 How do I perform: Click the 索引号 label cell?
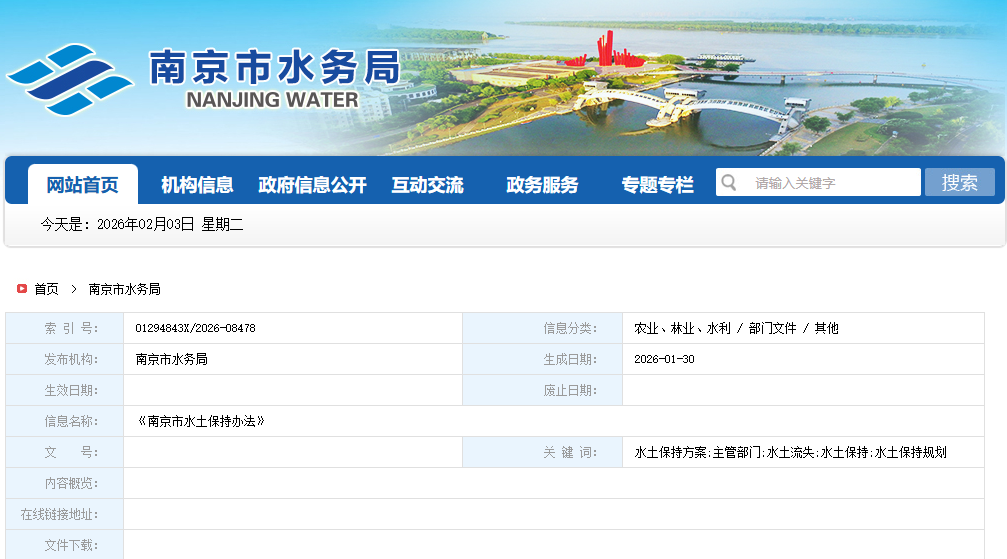coord(65,328)
